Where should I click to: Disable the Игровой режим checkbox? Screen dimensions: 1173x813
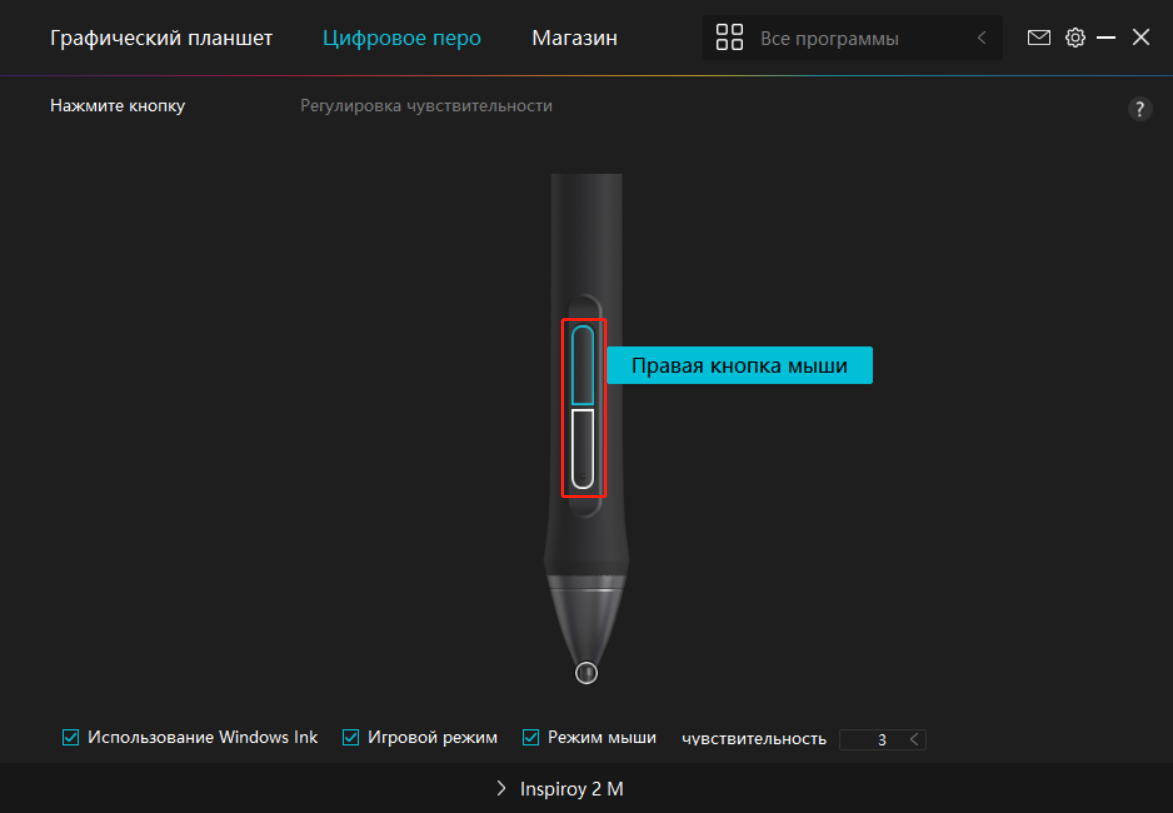(351, 738)
